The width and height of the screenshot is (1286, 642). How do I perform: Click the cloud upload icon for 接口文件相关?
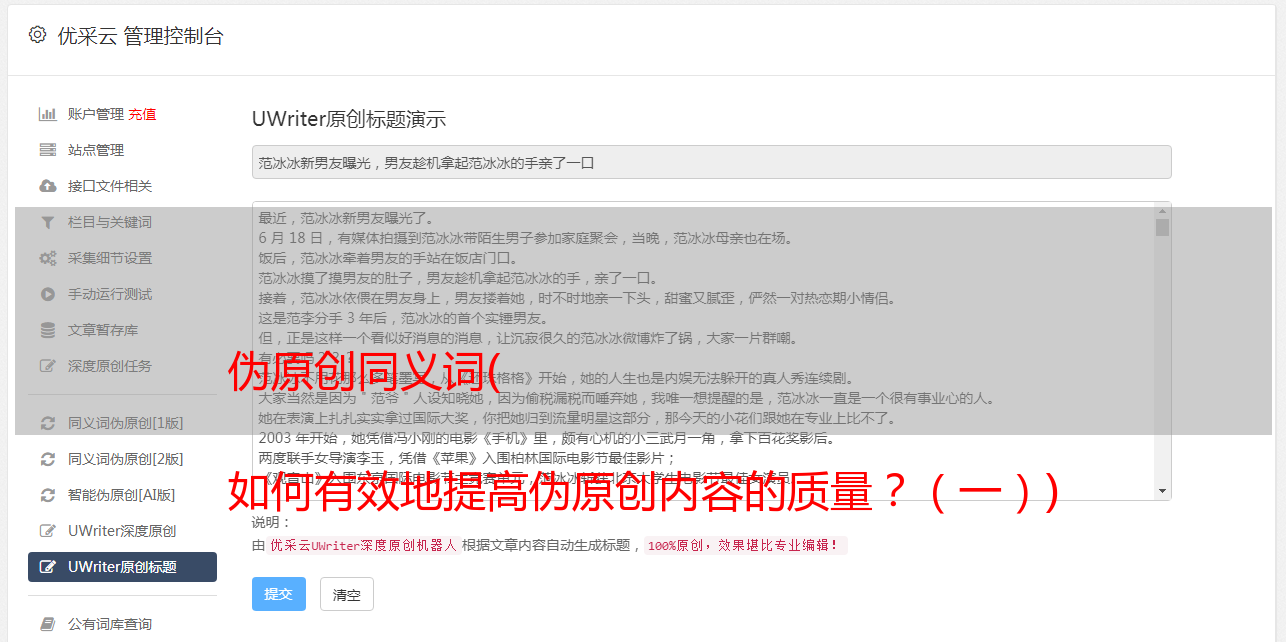point(47,186)
